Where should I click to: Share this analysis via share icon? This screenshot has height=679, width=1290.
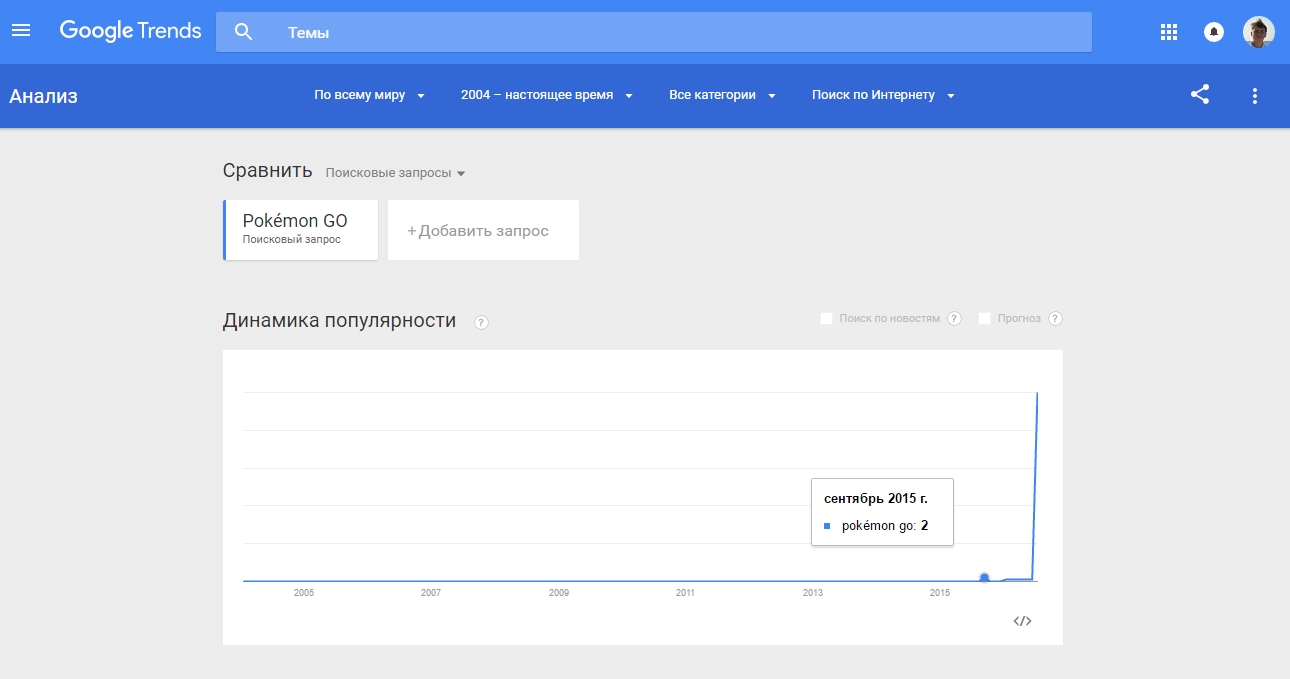pyautogui.click(x=1200, y=95)
